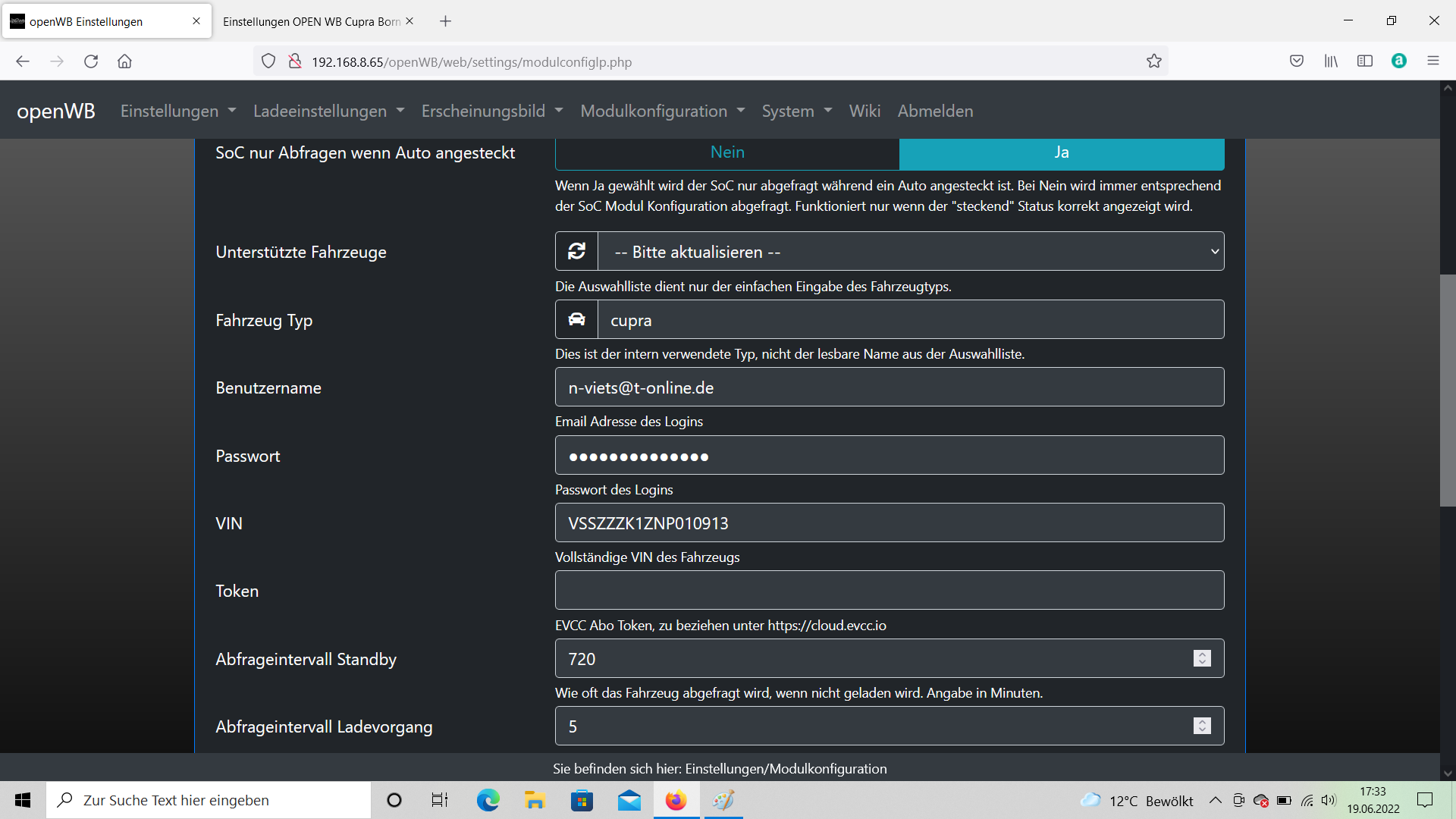Toggle the browser sidebar view icon
The width and height of the screenshot is (1456, 819).
point(1364,61)
